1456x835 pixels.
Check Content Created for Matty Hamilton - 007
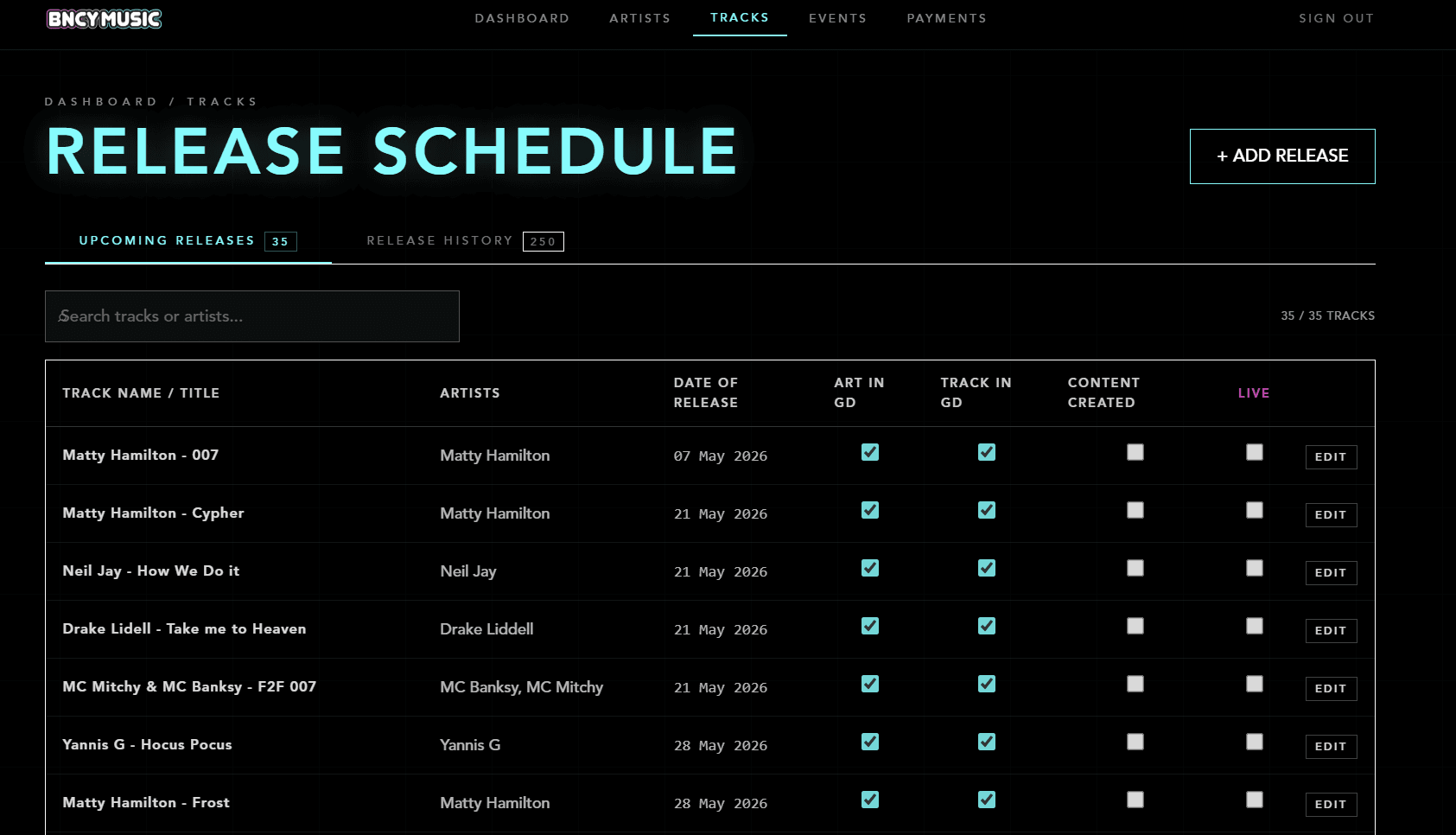[x=1135, y=452]
